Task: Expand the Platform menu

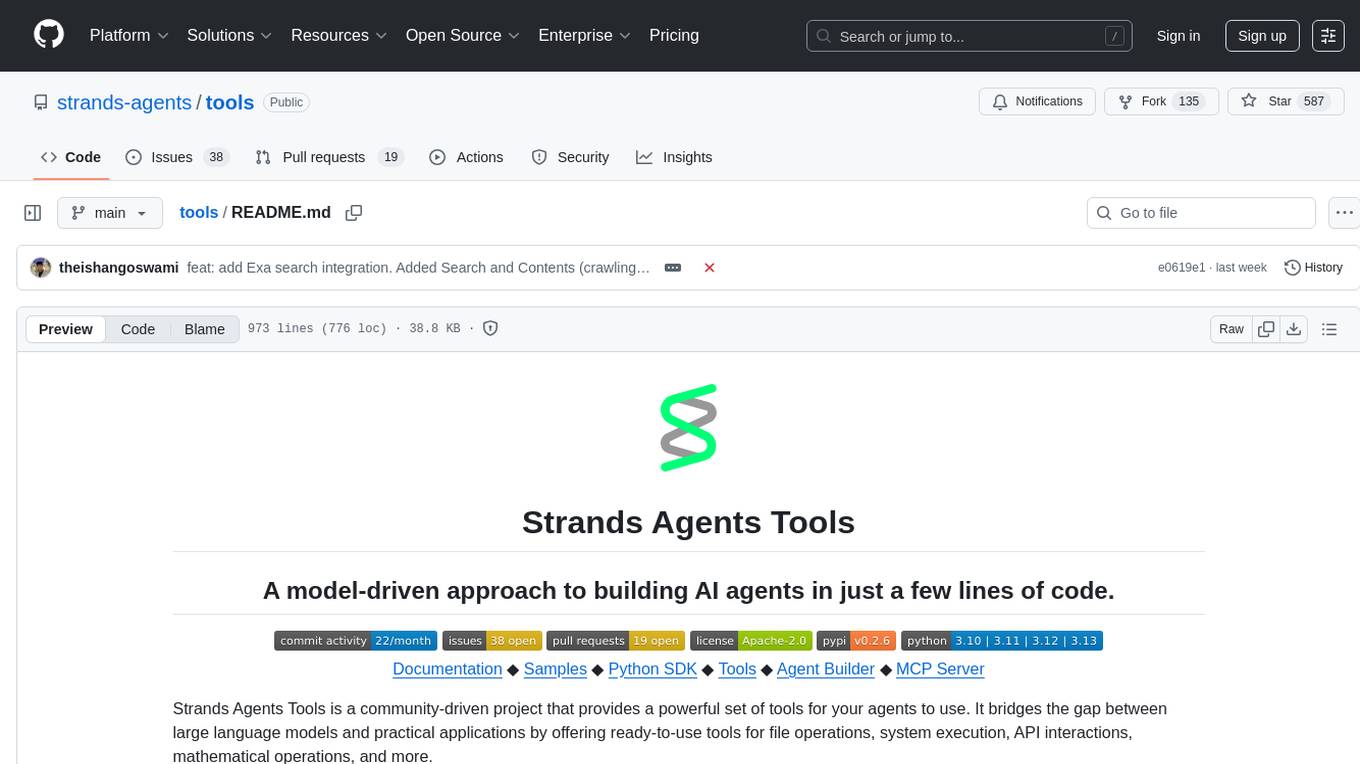Action: pyautogui.click(x=129, y=35)
